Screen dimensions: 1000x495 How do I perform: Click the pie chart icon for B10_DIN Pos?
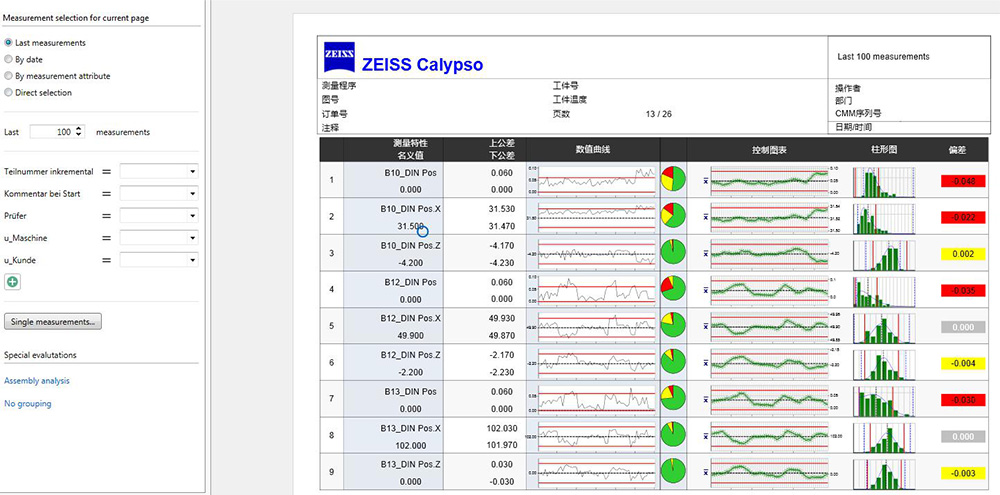click(x=673, y=179)
